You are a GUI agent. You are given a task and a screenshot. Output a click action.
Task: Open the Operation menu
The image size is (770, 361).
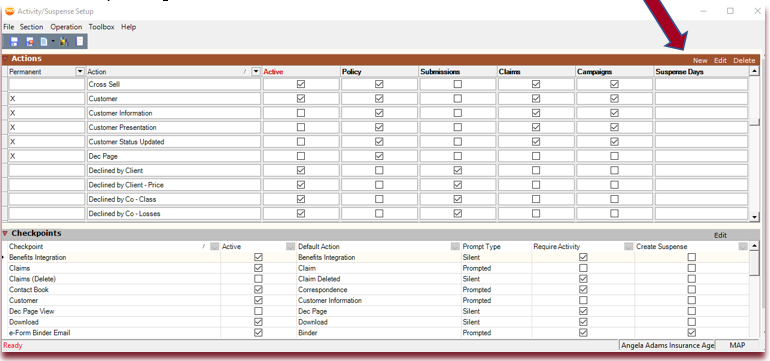66,27
